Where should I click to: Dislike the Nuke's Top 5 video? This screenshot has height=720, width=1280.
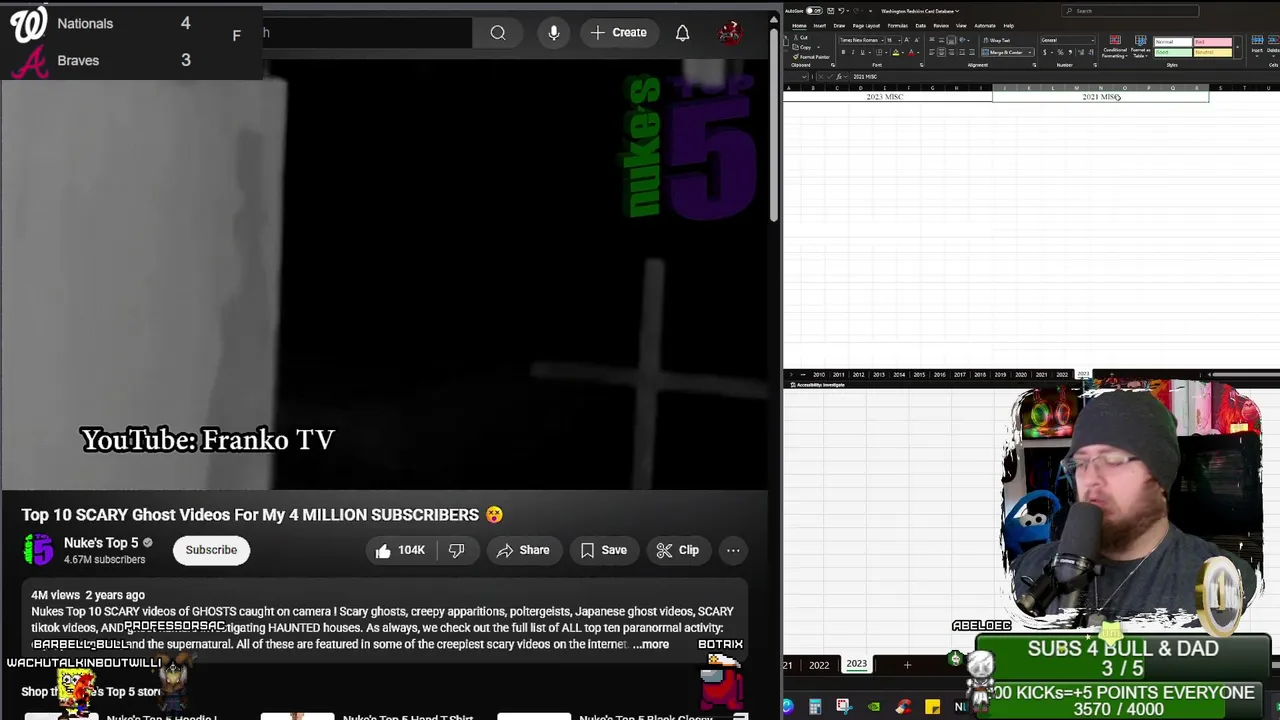(457, 550)
